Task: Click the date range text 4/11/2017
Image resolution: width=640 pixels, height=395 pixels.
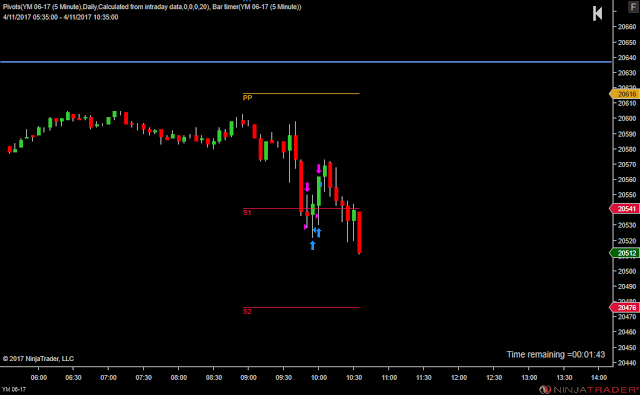Action: [x=60, y=17]
